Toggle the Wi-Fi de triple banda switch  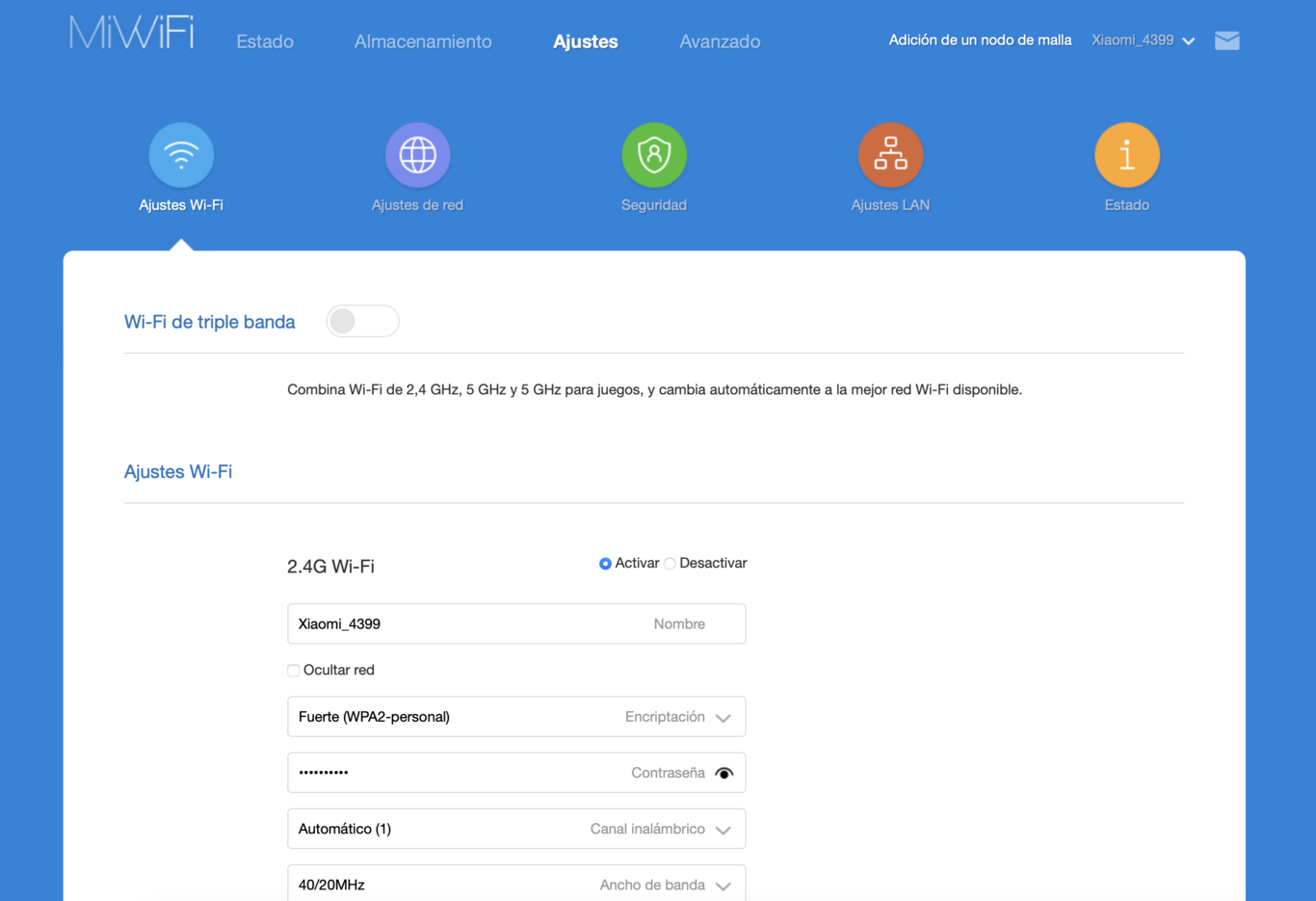pyautogui.click(x=362, y=321)
